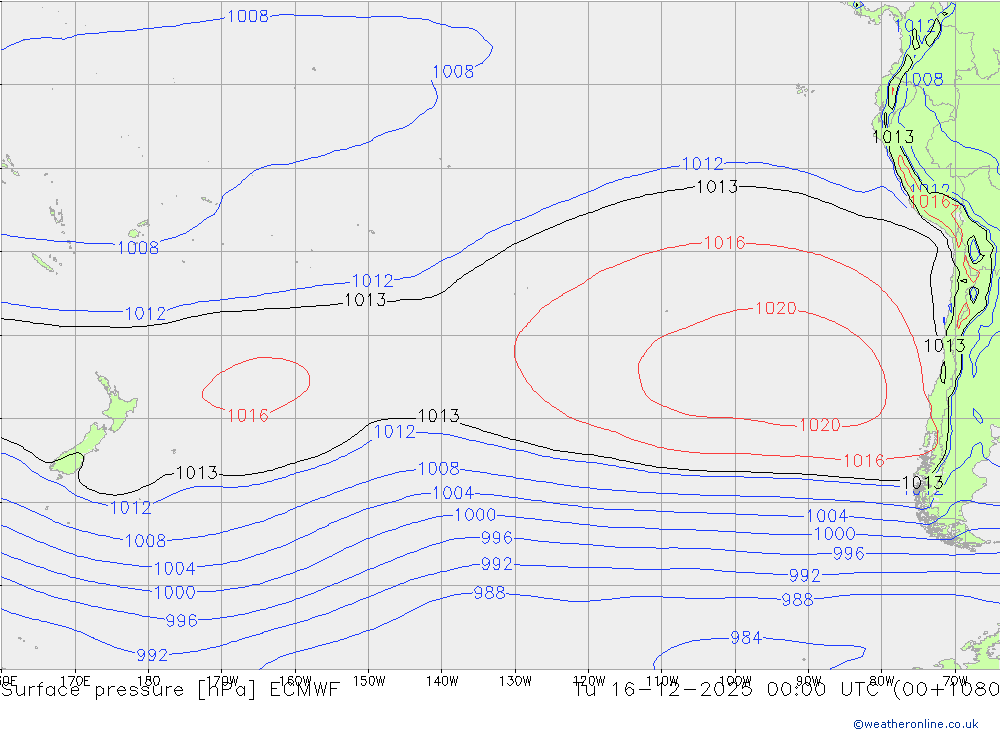Select the 150W longitude label

pyautogui.click(x=369, y=681)
